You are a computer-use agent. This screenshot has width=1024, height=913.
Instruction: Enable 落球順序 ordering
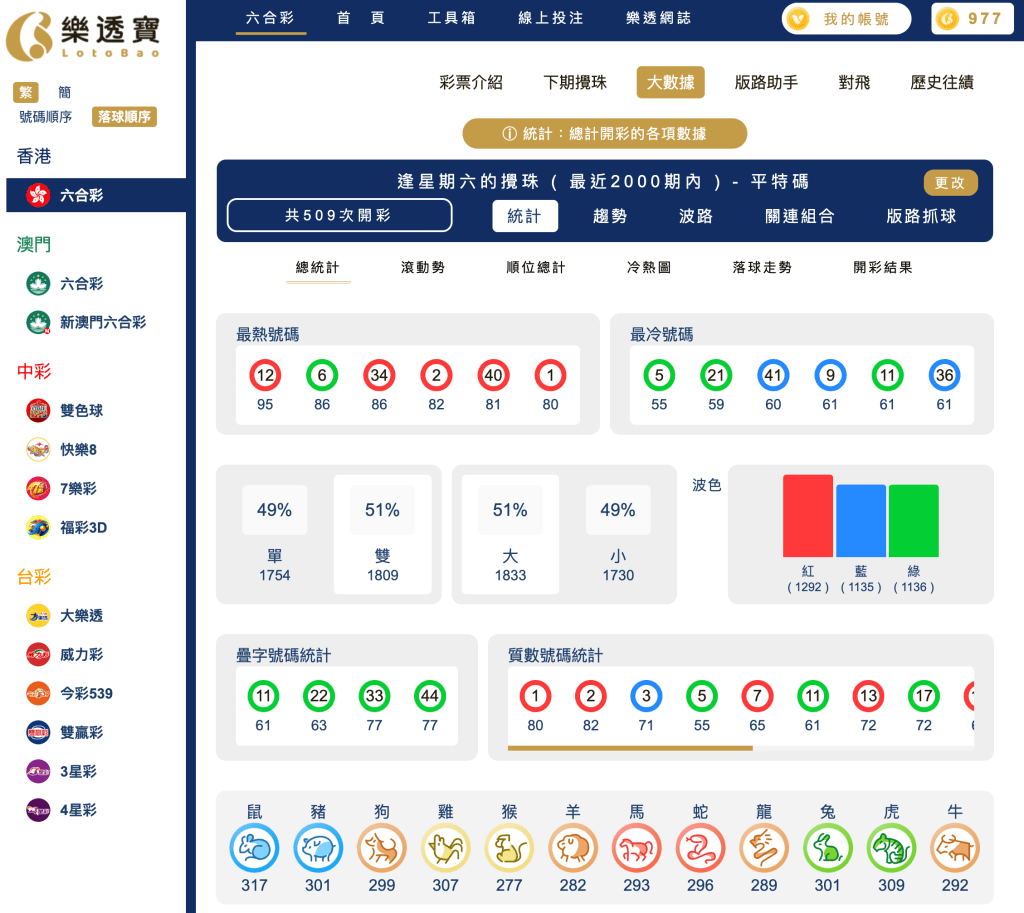click(x=123, y=117)
